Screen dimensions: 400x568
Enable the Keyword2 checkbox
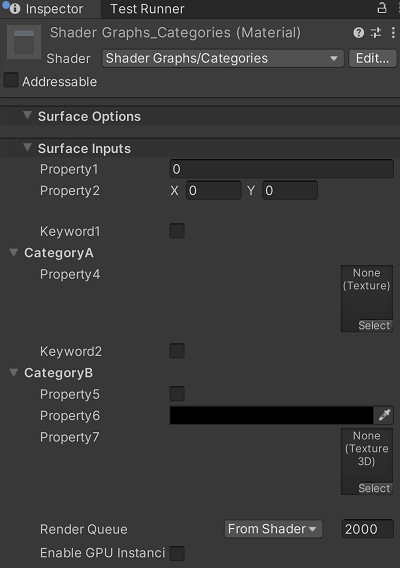click(177, 351)
